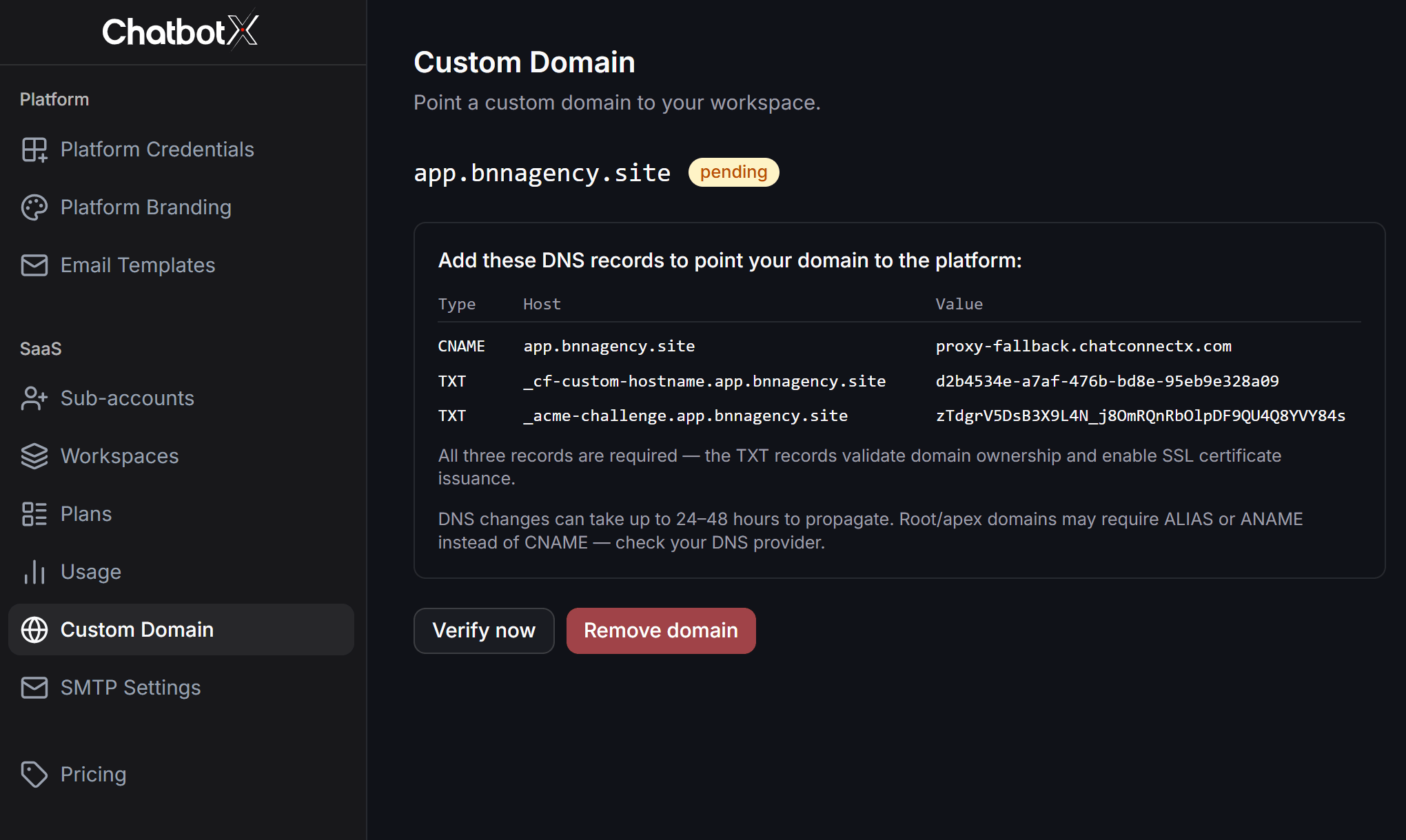Open the Workspaces menu item

click(181, 456)
